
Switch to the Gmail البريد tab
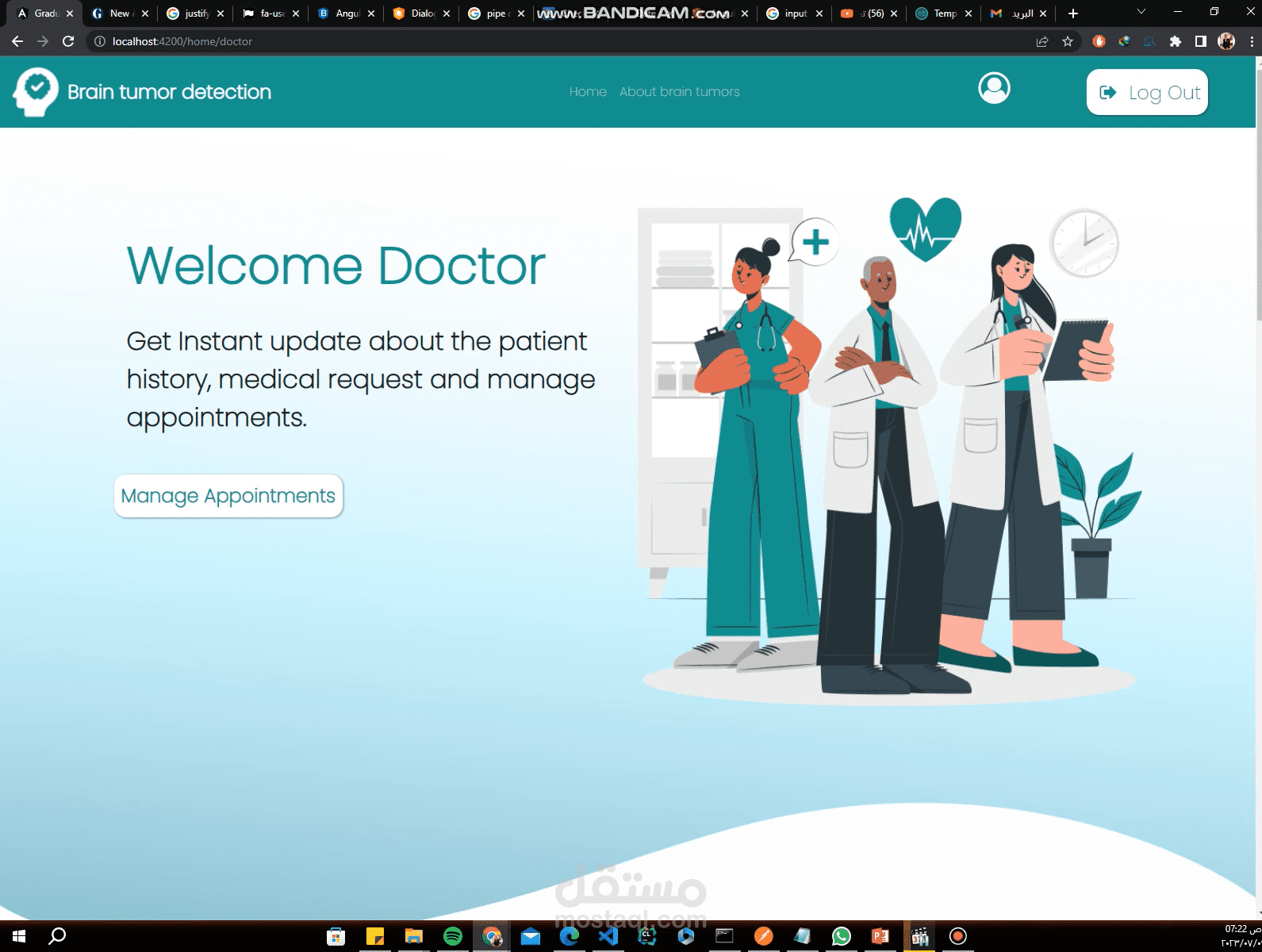[1018, 13]
